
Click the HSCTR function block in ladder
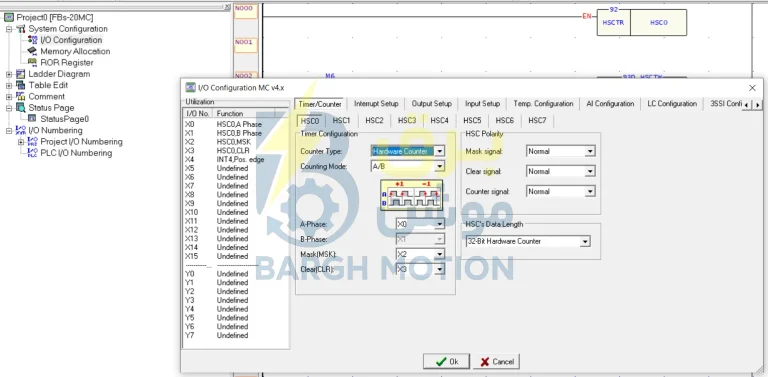[642, 23]
